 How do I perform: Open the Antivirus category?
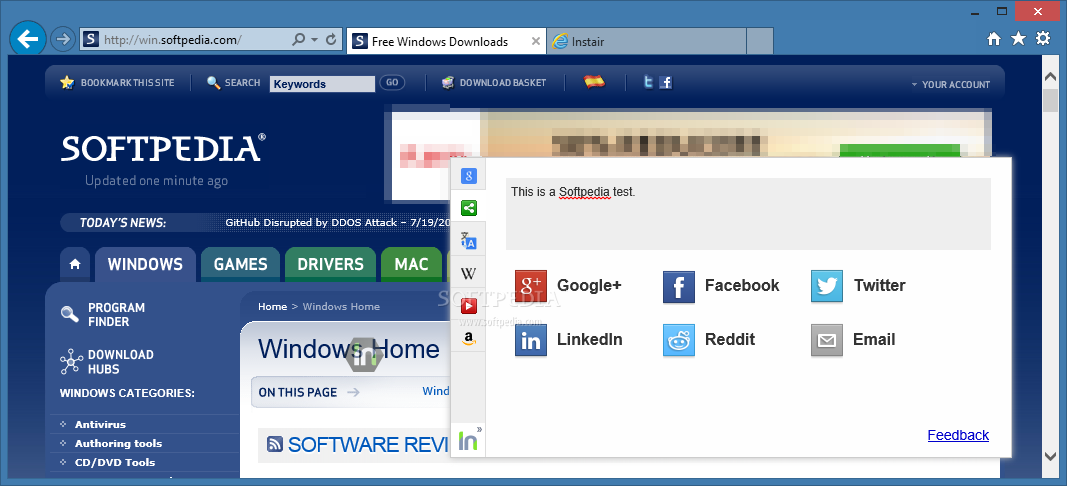100,424
